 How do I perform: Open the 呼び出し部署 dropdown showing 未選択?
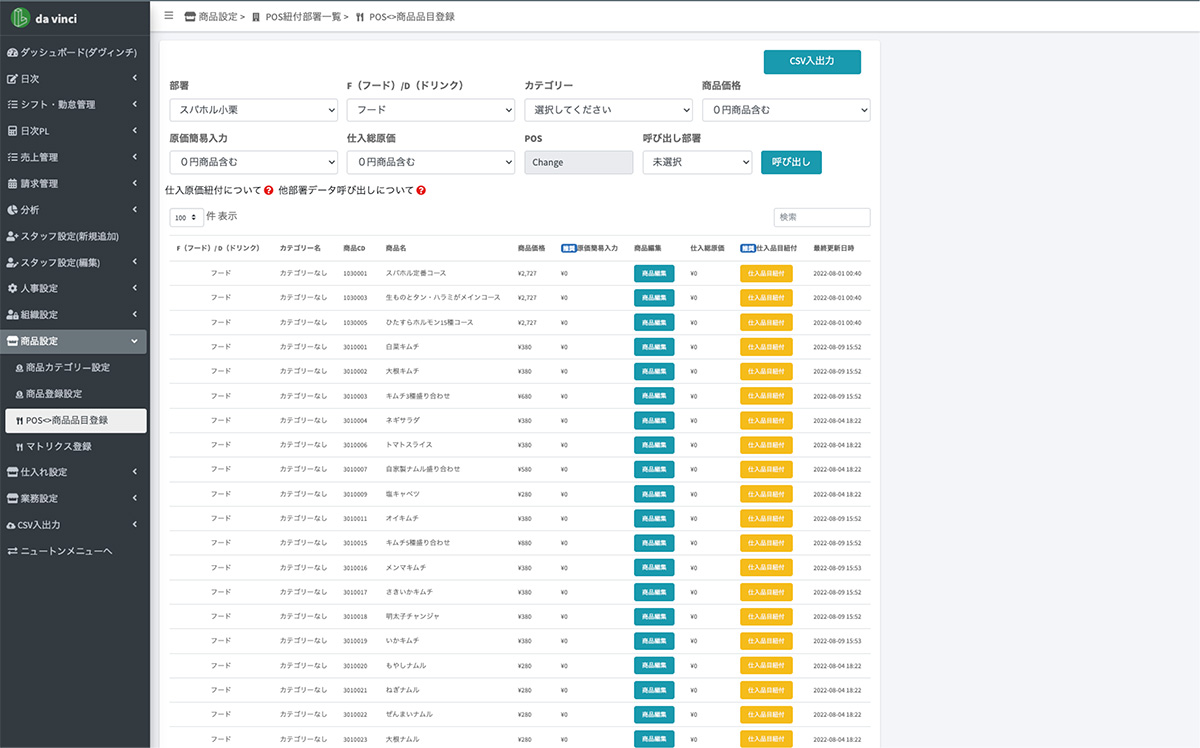(697, 162)
